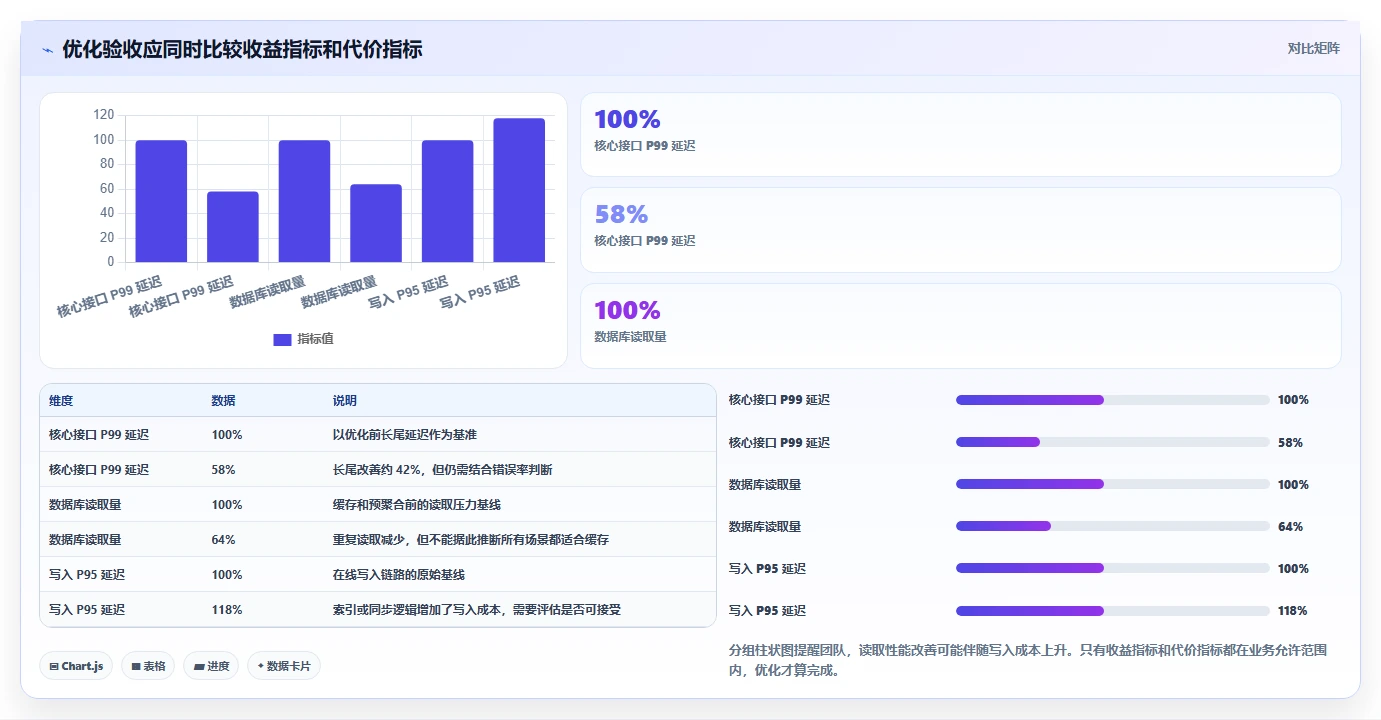Open the 58% 核心接口 P99 延迟 data card

coord(960,230)
